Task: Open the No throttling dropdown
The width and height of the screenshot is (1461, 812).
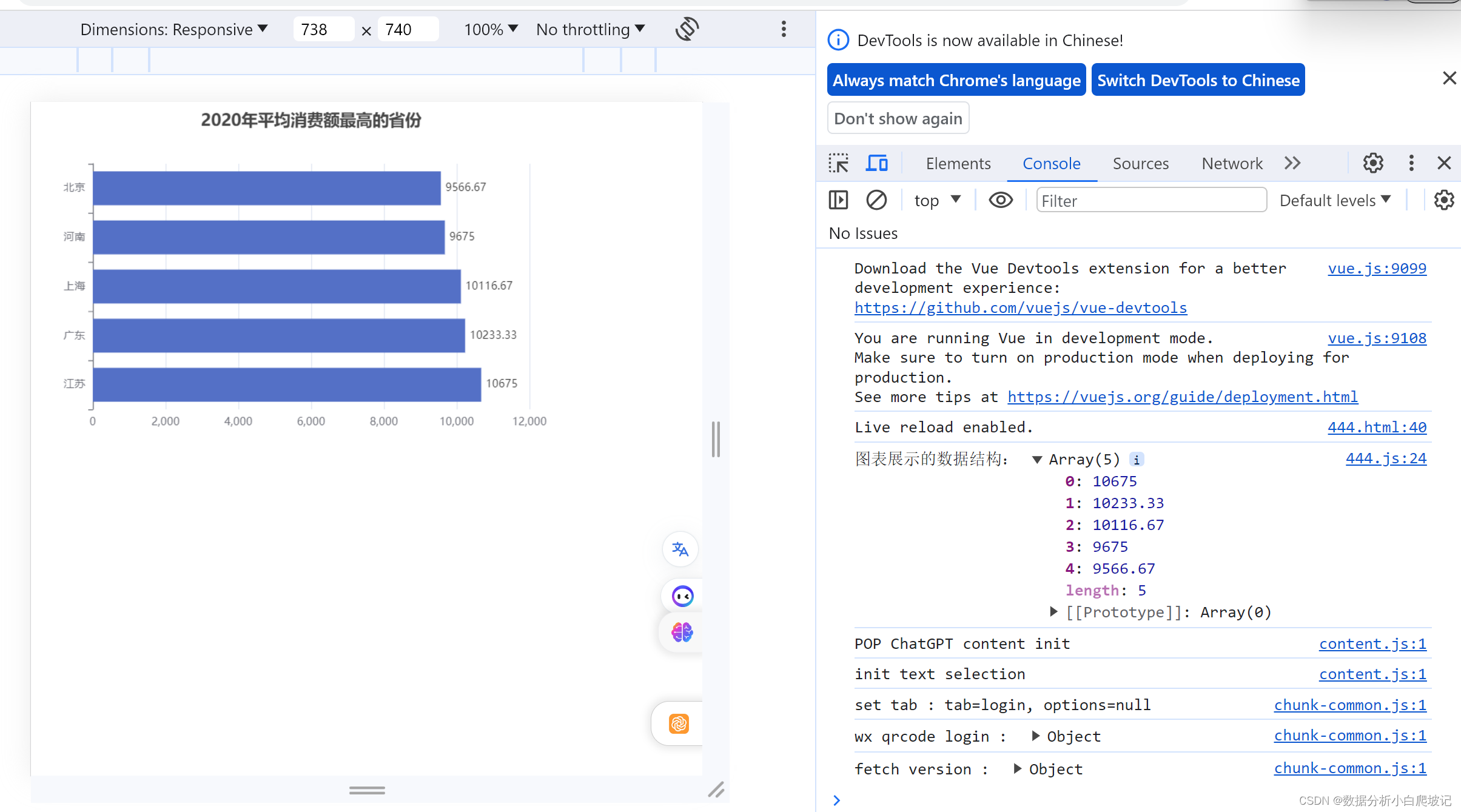Action: pyautogui.click(x=591, y=29)
